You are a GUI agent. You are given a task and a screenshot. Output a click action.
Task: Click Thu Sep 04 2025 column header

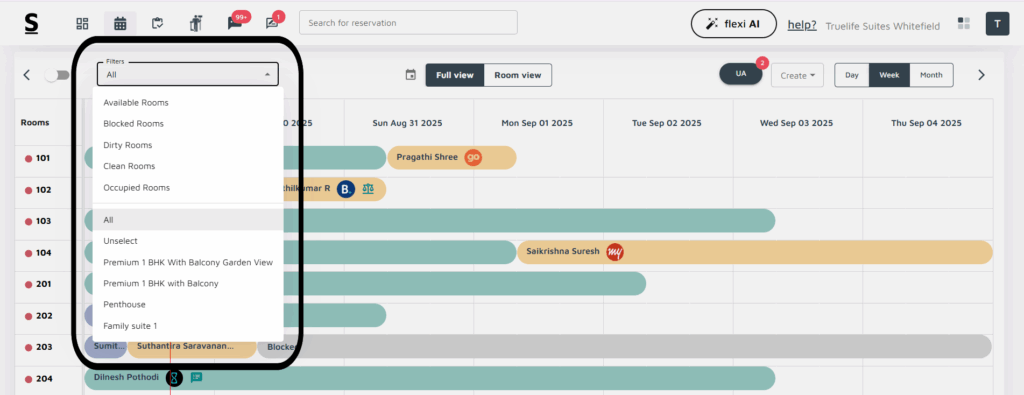pyautogui.click(x=926, y=123)
